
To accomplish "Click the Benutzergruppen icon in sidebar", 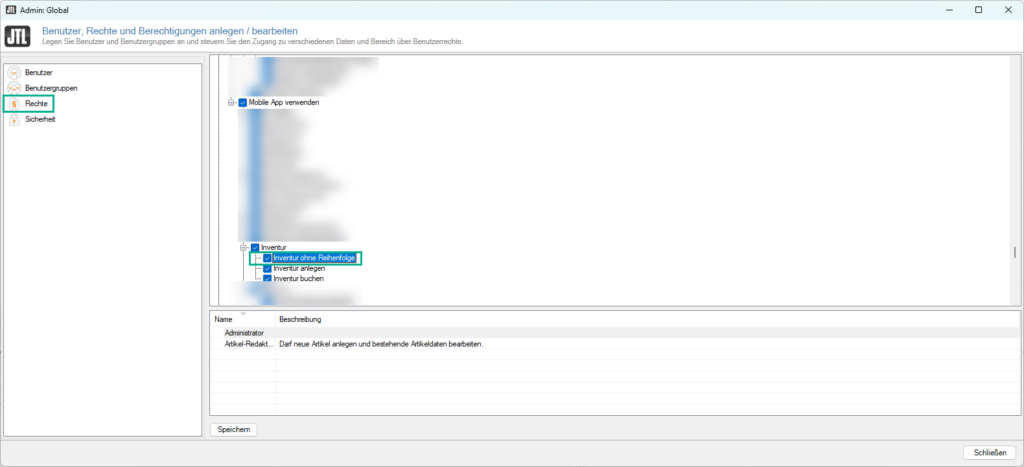I will pos(14,88).
